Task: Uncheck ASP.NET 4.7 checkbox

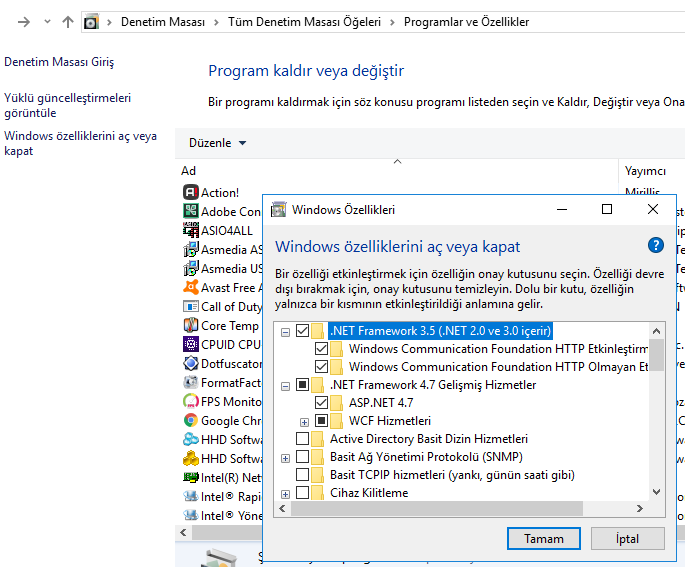Action: tap(322, 402)
